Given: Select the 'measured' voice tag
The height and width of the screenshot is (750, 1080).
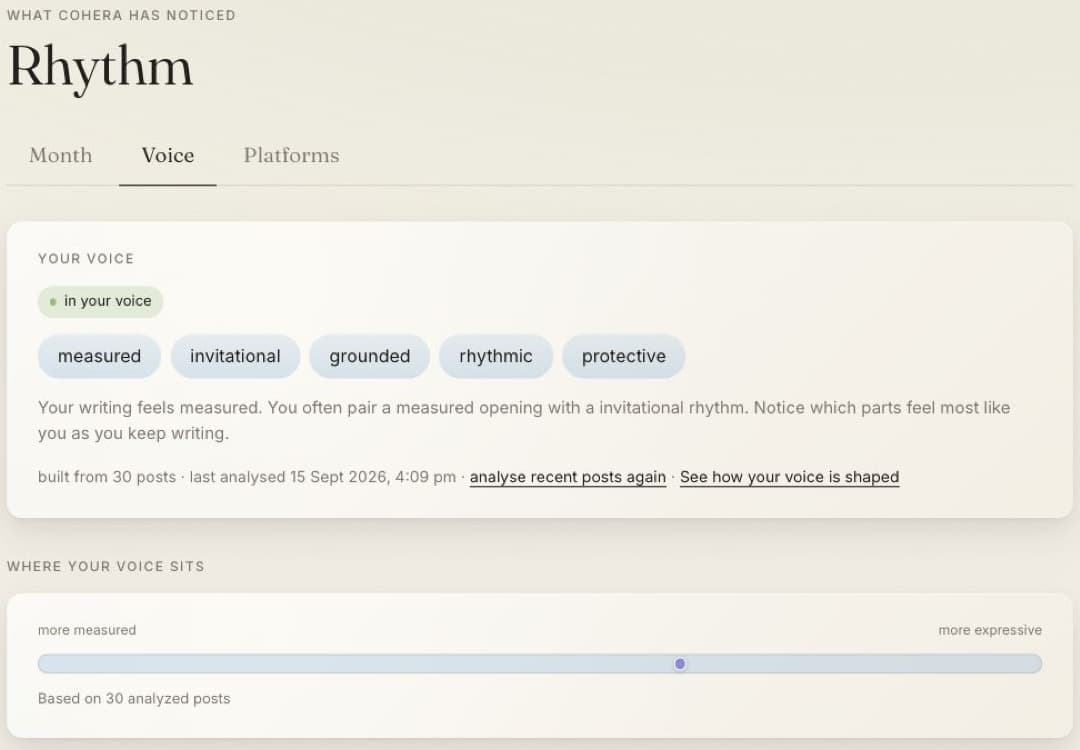Looking at the screenshot, I should (99, 356).
